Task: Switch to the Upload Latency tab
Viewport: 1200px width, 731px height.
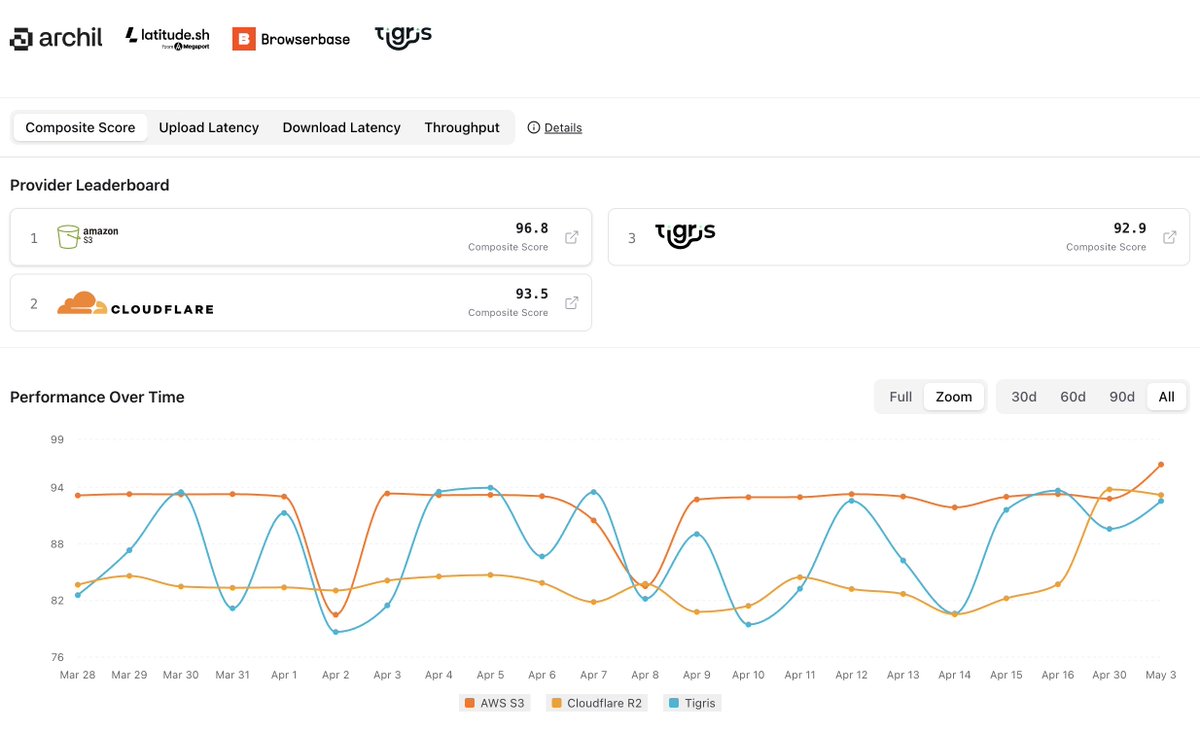Action: [x=209, y=127]
